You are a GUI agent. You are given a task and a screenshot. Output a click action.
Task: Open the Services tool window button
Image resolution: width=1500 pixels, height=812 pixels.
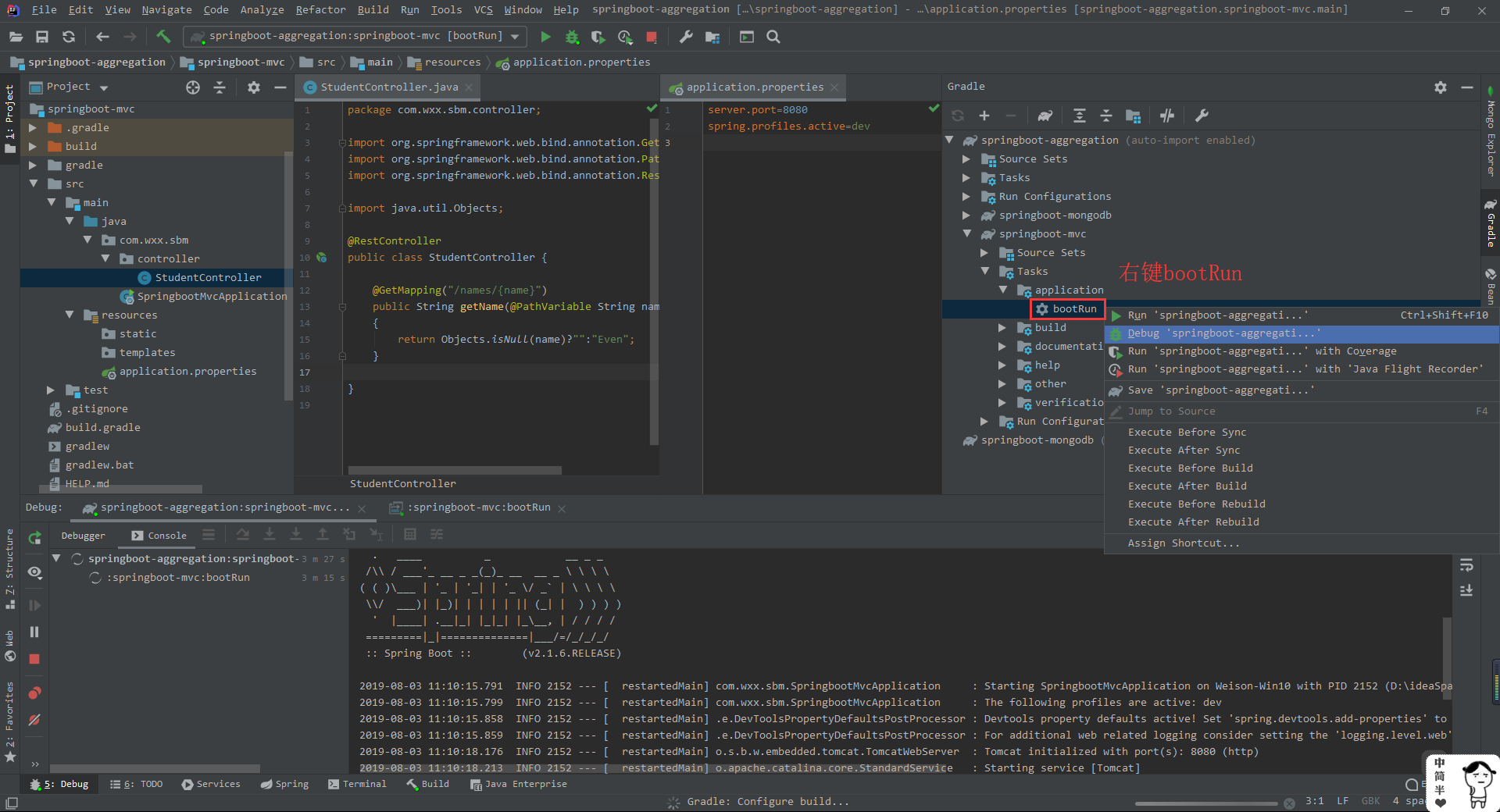(211, 785)
